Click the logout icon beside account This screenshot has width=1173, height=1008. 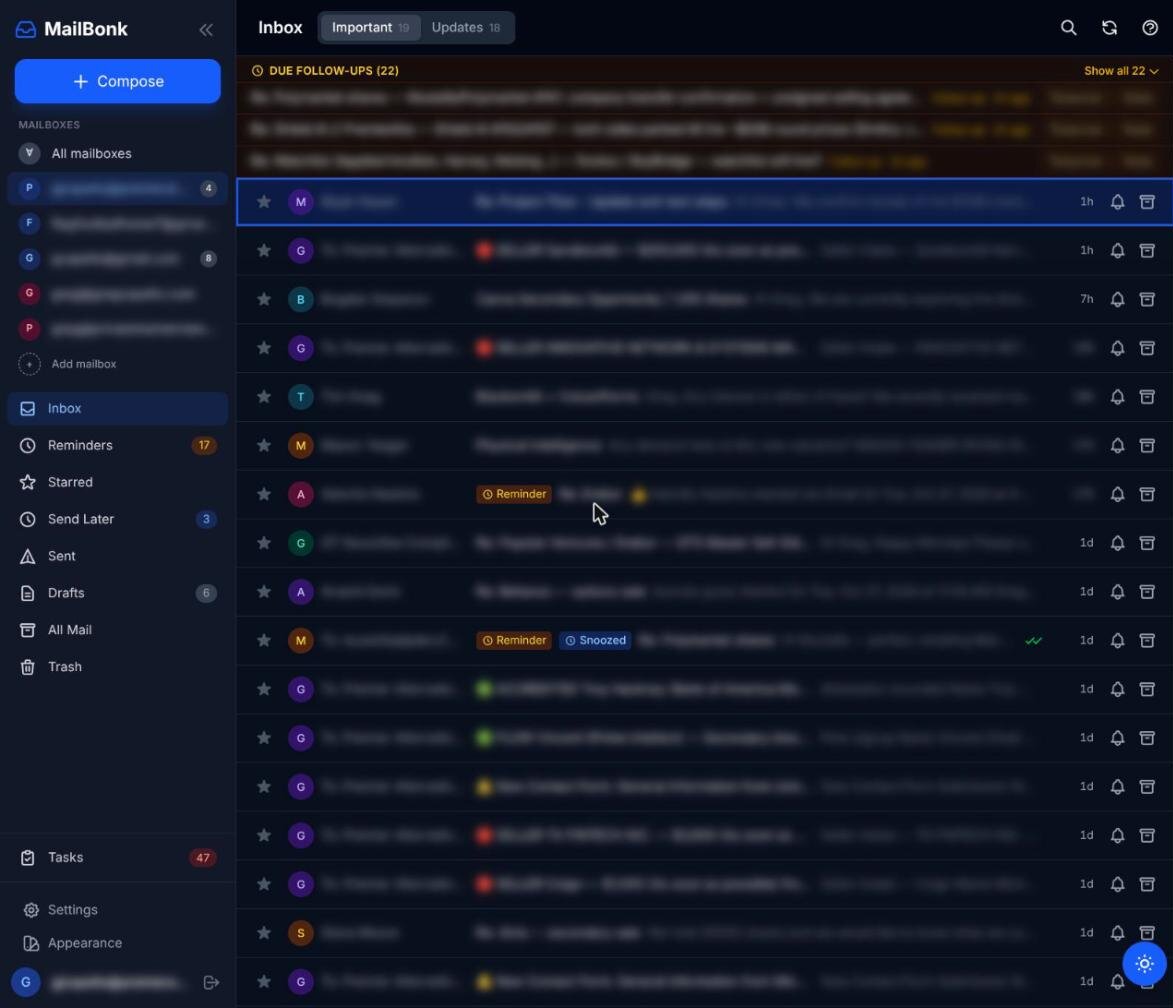(211, 982)
